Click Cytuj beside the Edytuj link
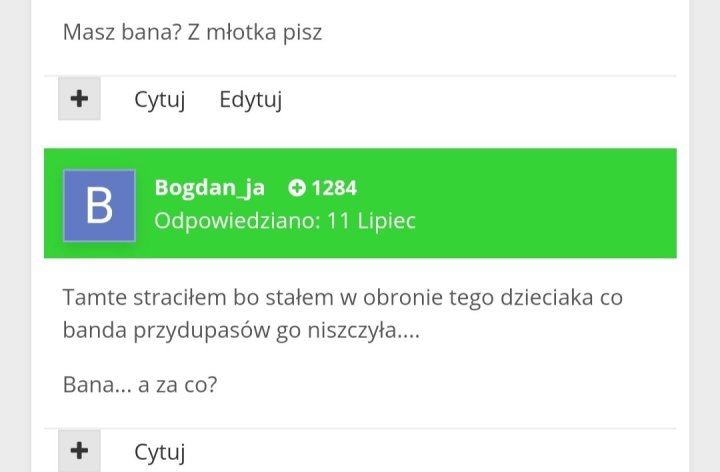This screenshot has width=720, height=472. click(160, 100)
